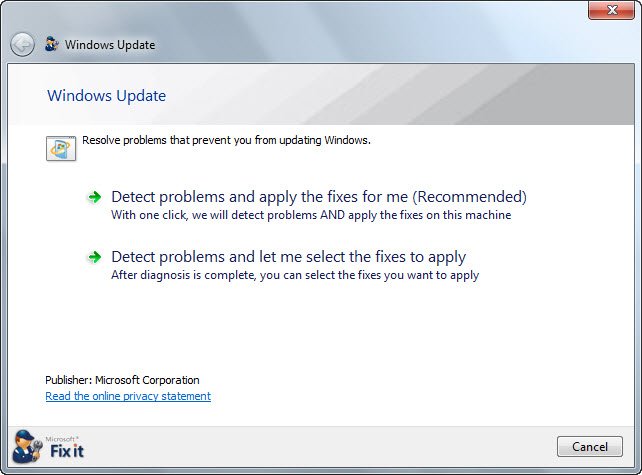
Task: Click the 'Windows Update' title bar text
Action: pos(110,45)
